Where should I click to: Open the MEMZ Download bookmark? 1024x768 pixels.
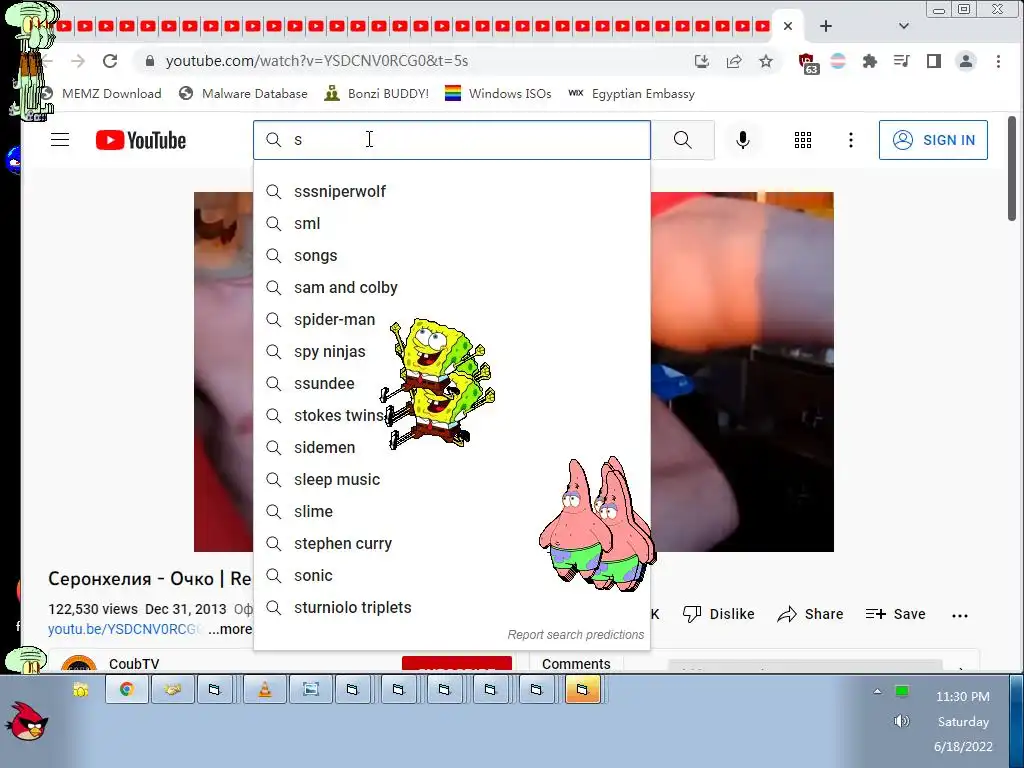coord(102,93)
